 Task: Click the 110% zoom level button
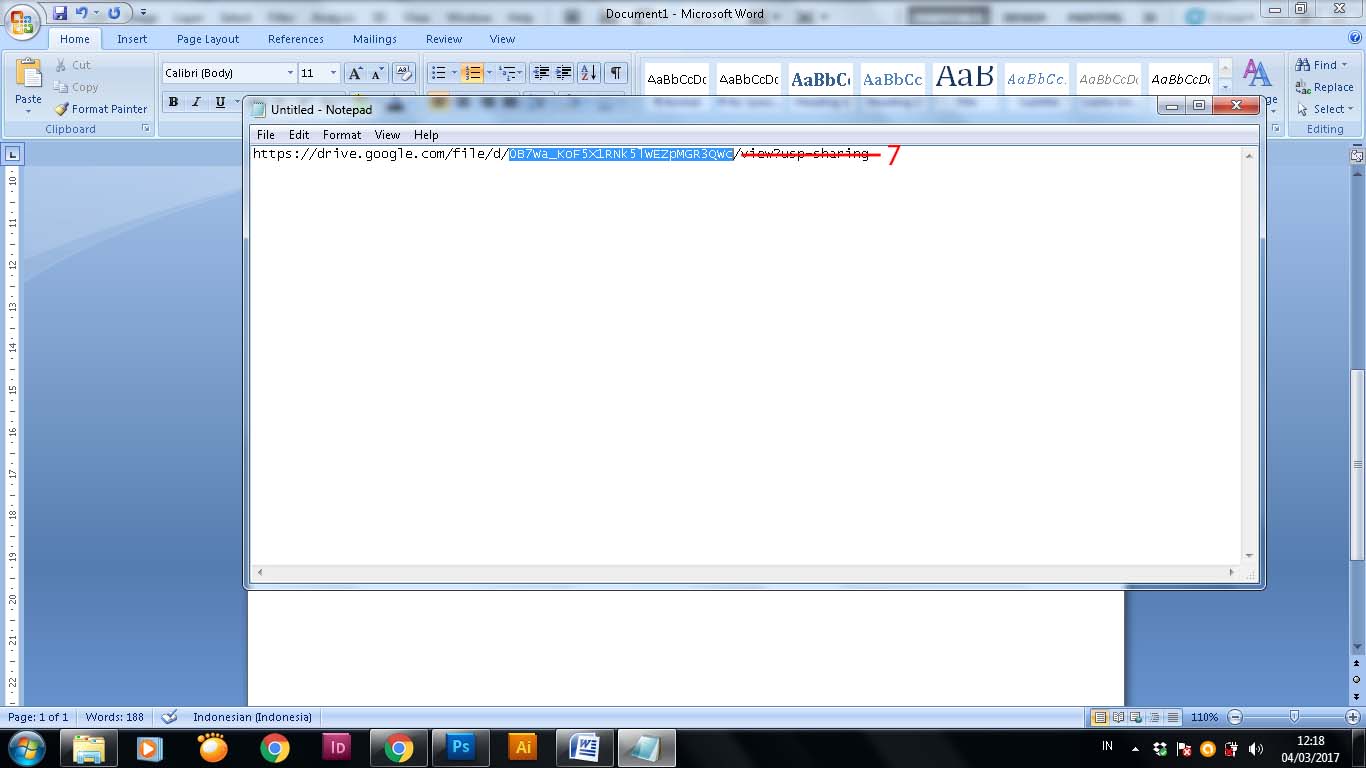coord(1204,717)
